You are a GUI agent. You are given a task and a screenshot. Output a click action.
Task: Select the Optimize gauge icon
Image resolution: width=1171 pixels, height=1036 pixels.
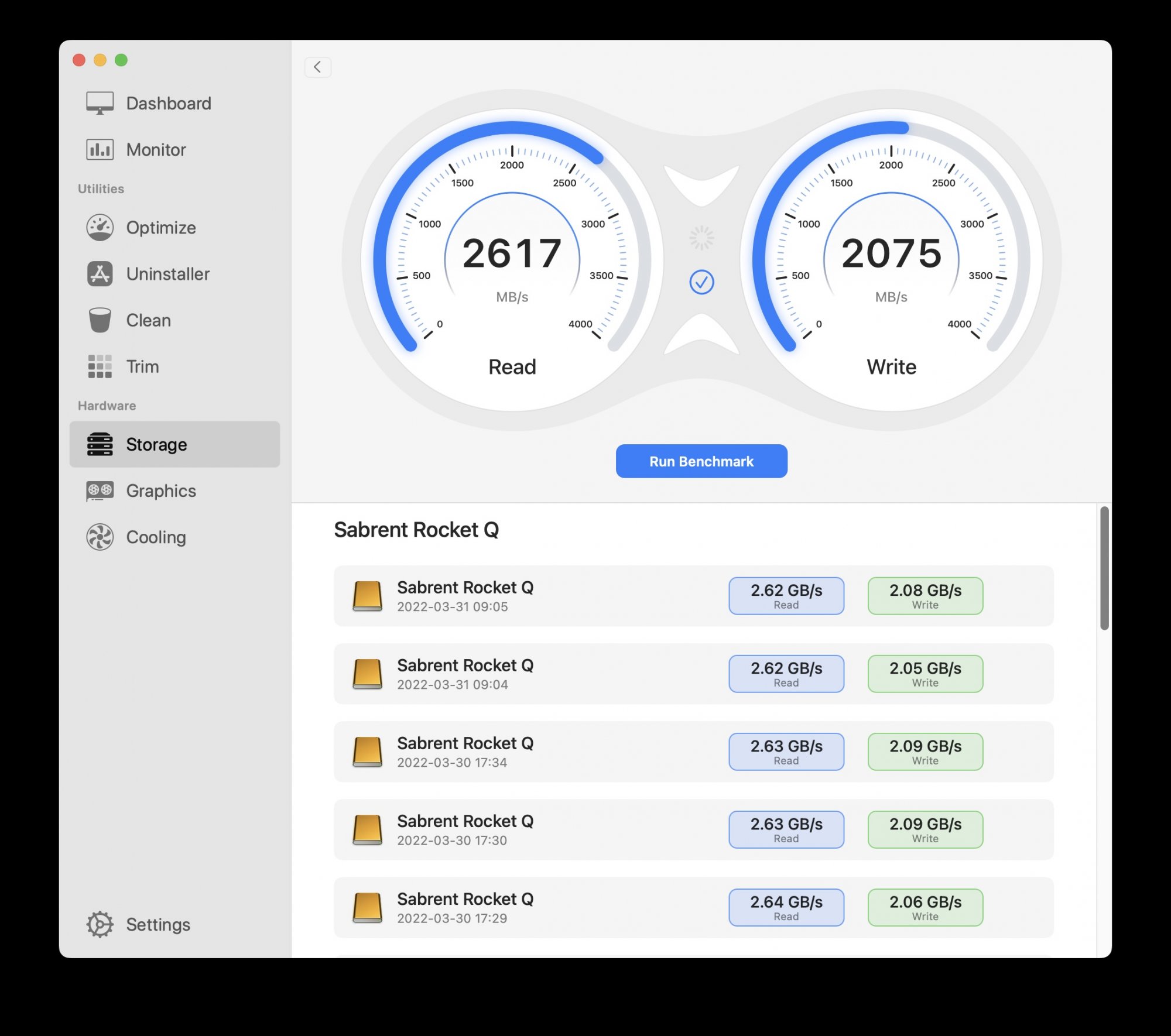point(100,228)
